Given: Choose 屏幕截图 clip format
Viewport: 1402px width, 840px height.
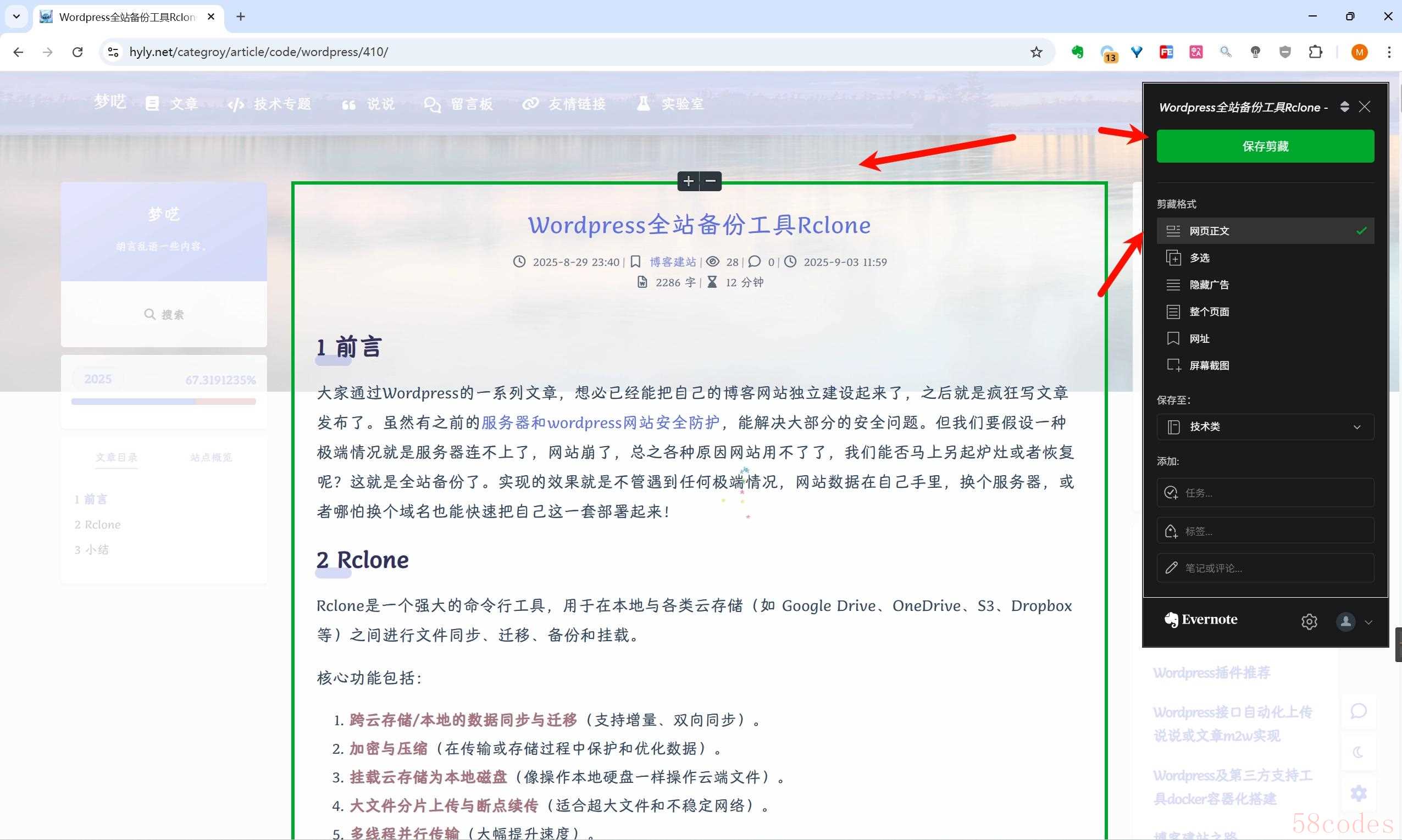Looking at the screenshot, I should (1209, 366).
